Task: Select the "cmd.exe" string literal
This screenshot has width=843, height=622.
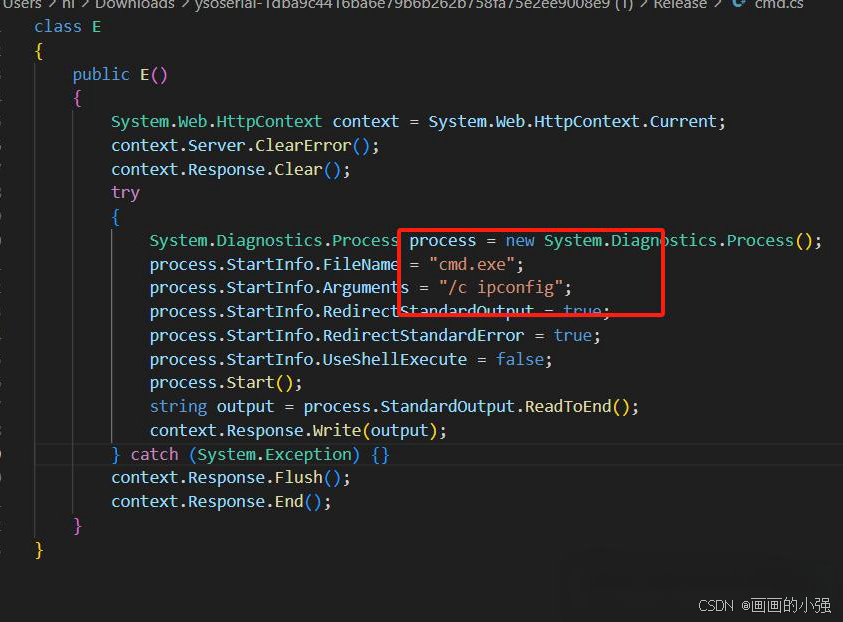Action: pos(472,264)
